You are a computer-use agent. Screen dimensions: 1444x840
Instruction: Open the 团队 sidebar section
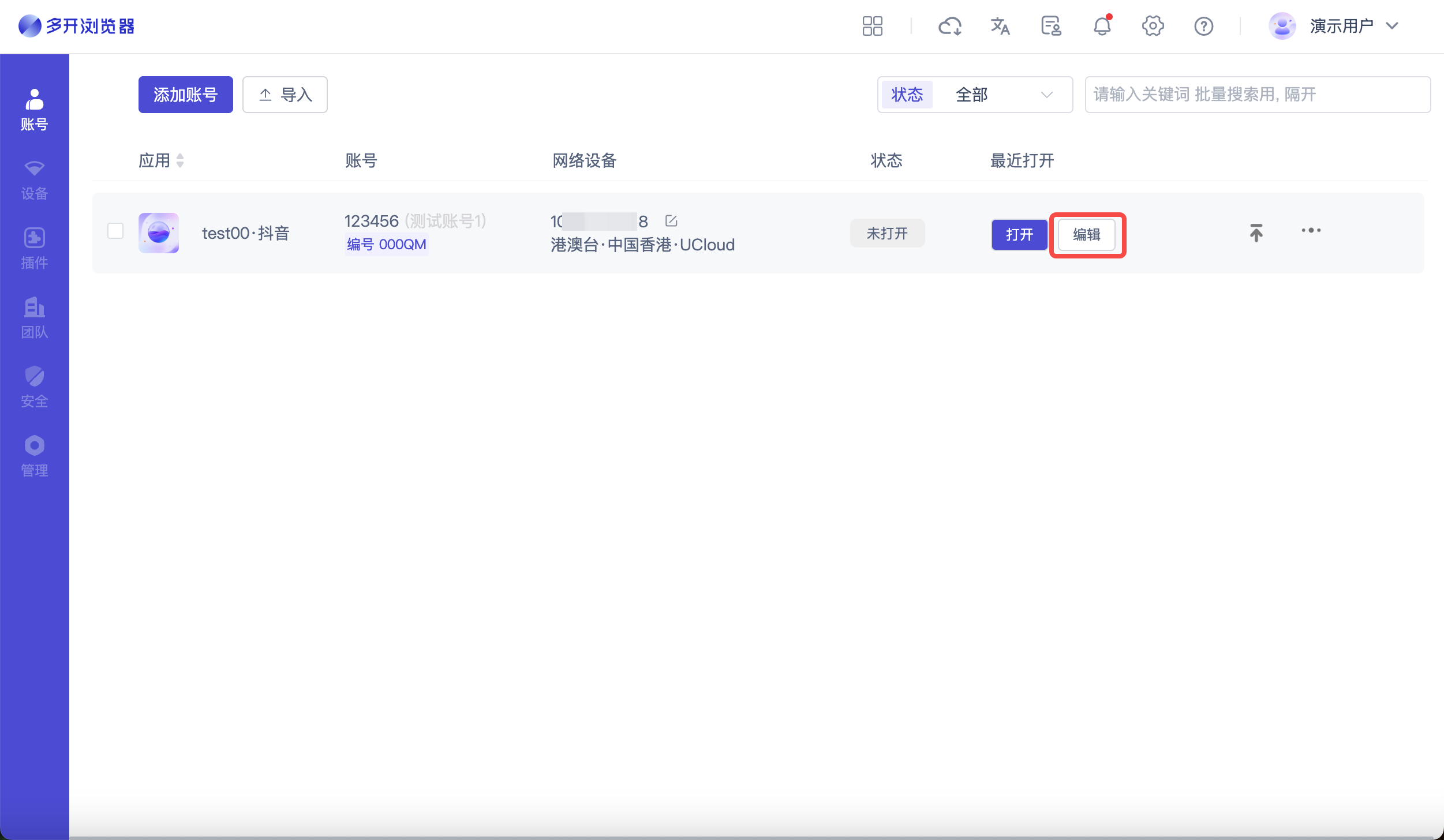click(35, 318)
